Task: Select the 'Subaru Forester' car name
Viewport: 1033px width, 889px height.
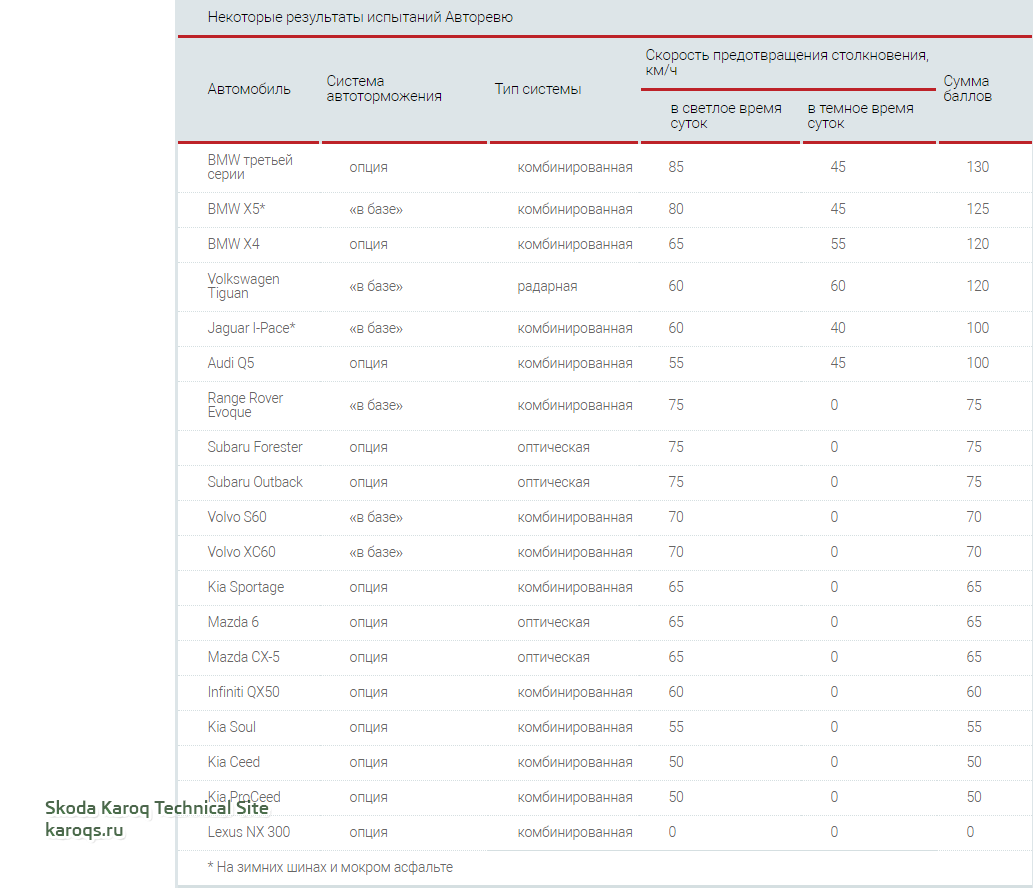Action: click(x=255, y=447)
